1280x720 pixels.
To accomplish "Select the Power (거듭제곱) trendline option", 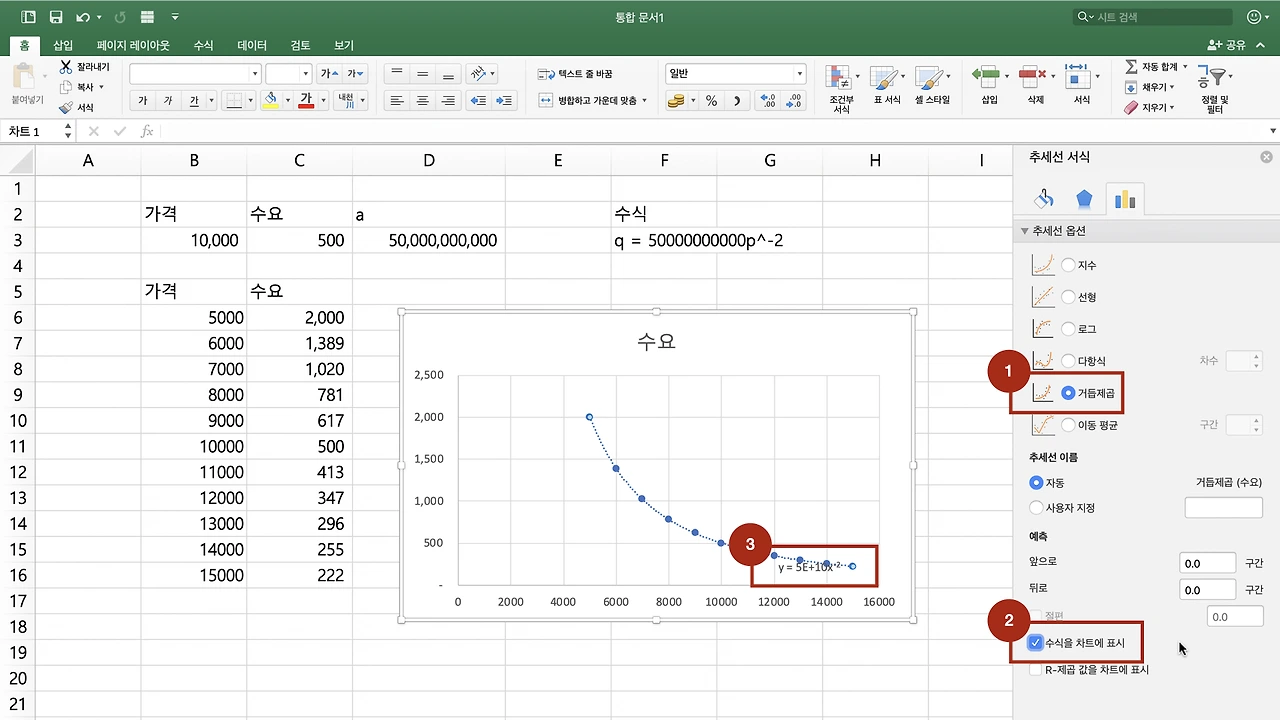I will click(x=1069, y=393).
